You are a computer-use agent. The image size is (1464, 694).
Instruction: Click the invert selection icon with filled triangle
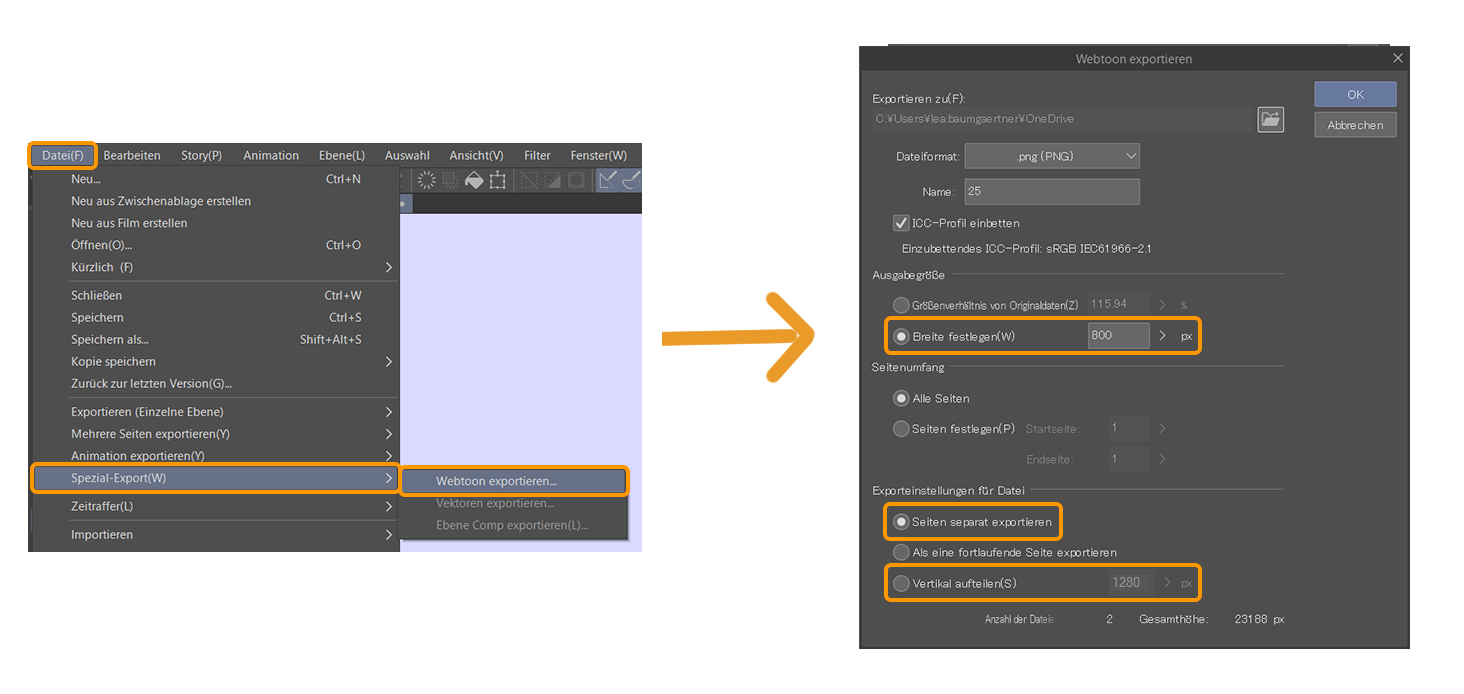[x=552, y=180]
